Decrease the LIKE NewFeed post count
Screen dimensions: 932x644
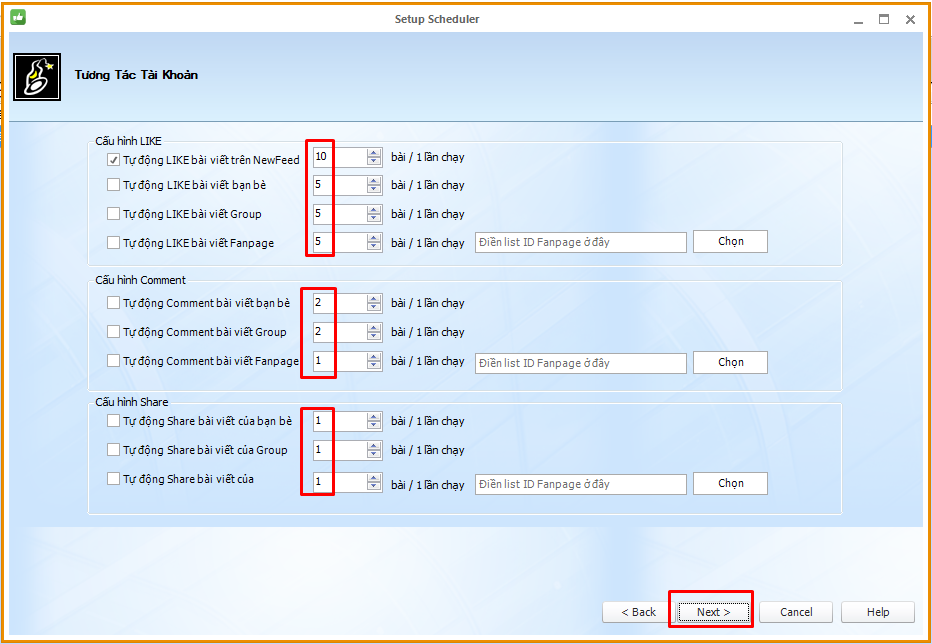(x=374, y=161)
